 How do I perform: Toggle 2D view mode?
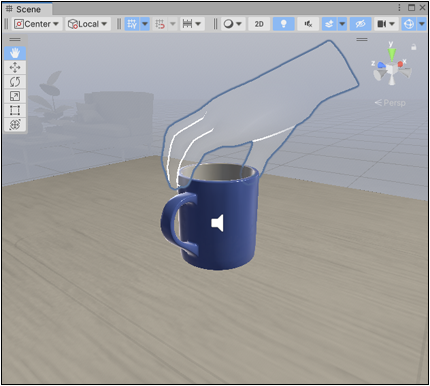[x=259, y=24]
